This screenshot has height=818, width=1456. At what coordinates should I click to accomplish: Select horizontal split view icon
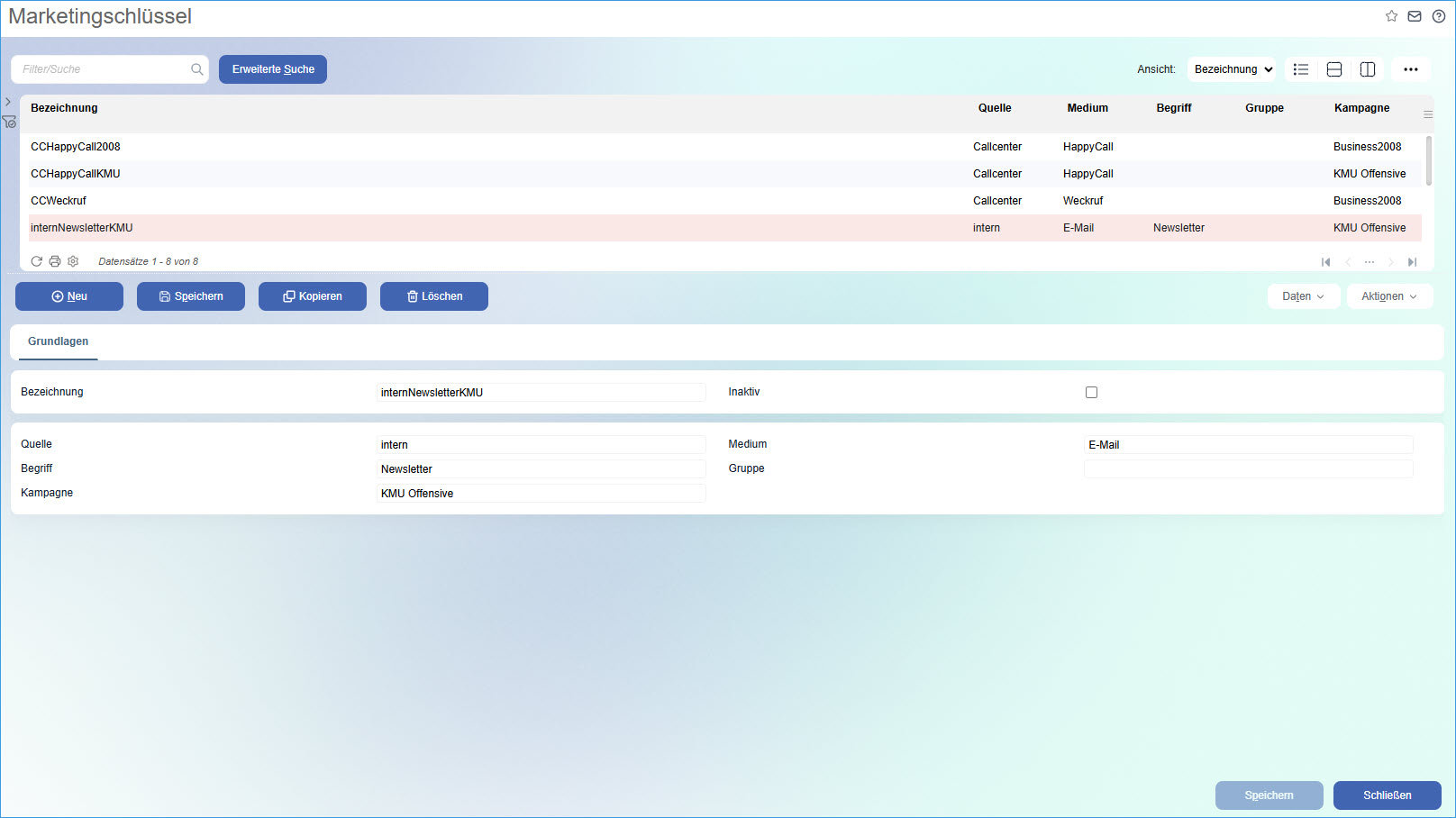1334,69
